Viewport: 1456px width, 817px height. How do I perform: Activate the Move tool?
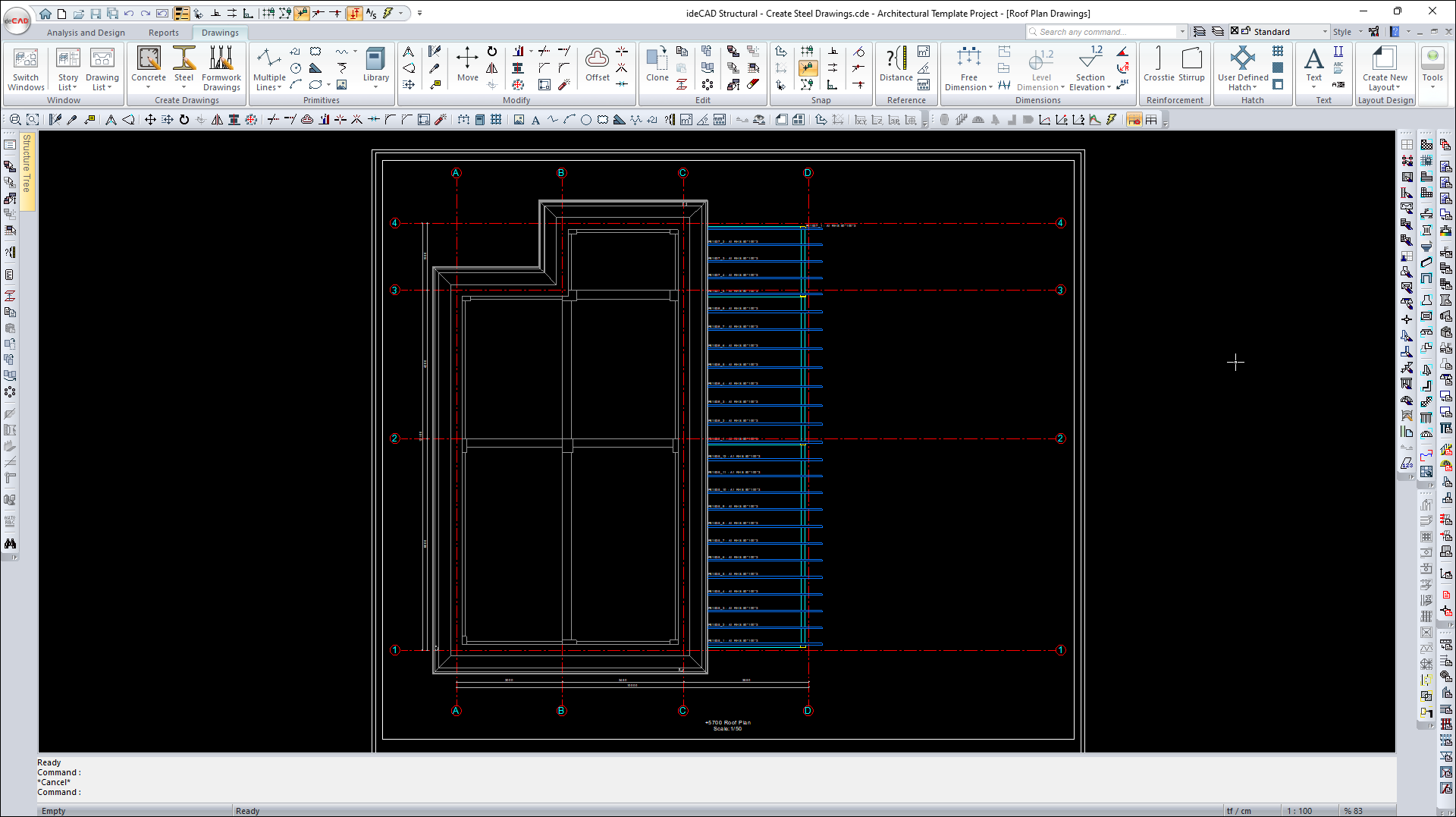(467, 64)
